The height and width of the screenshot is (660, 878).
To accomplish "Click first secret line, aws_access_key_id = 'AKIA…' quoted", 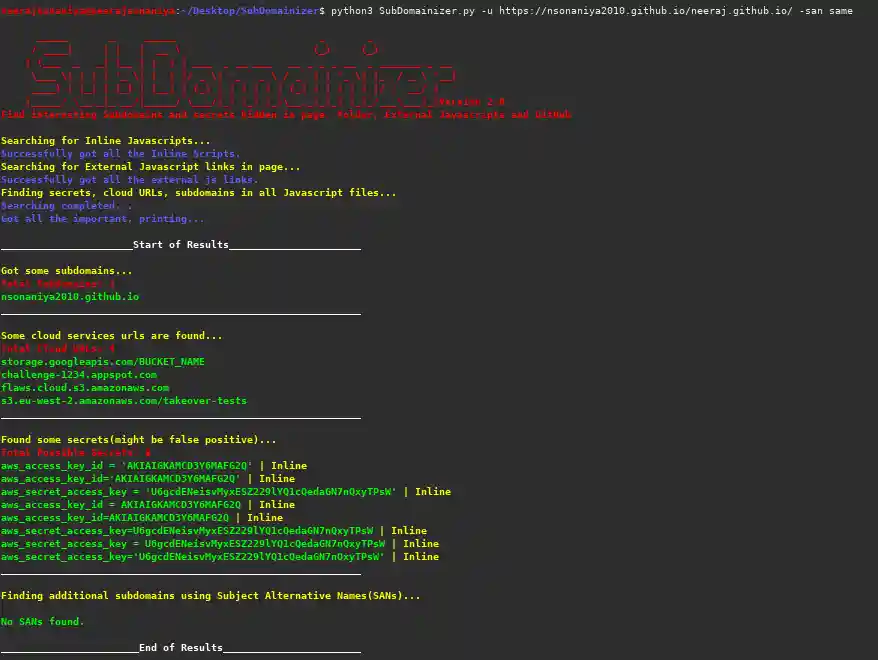I will click(x=154, y=465).
